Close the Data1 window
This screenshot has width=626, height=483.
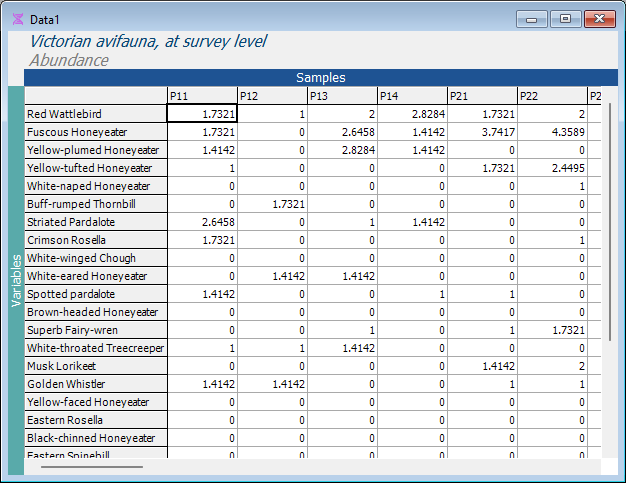coord(599,19)
